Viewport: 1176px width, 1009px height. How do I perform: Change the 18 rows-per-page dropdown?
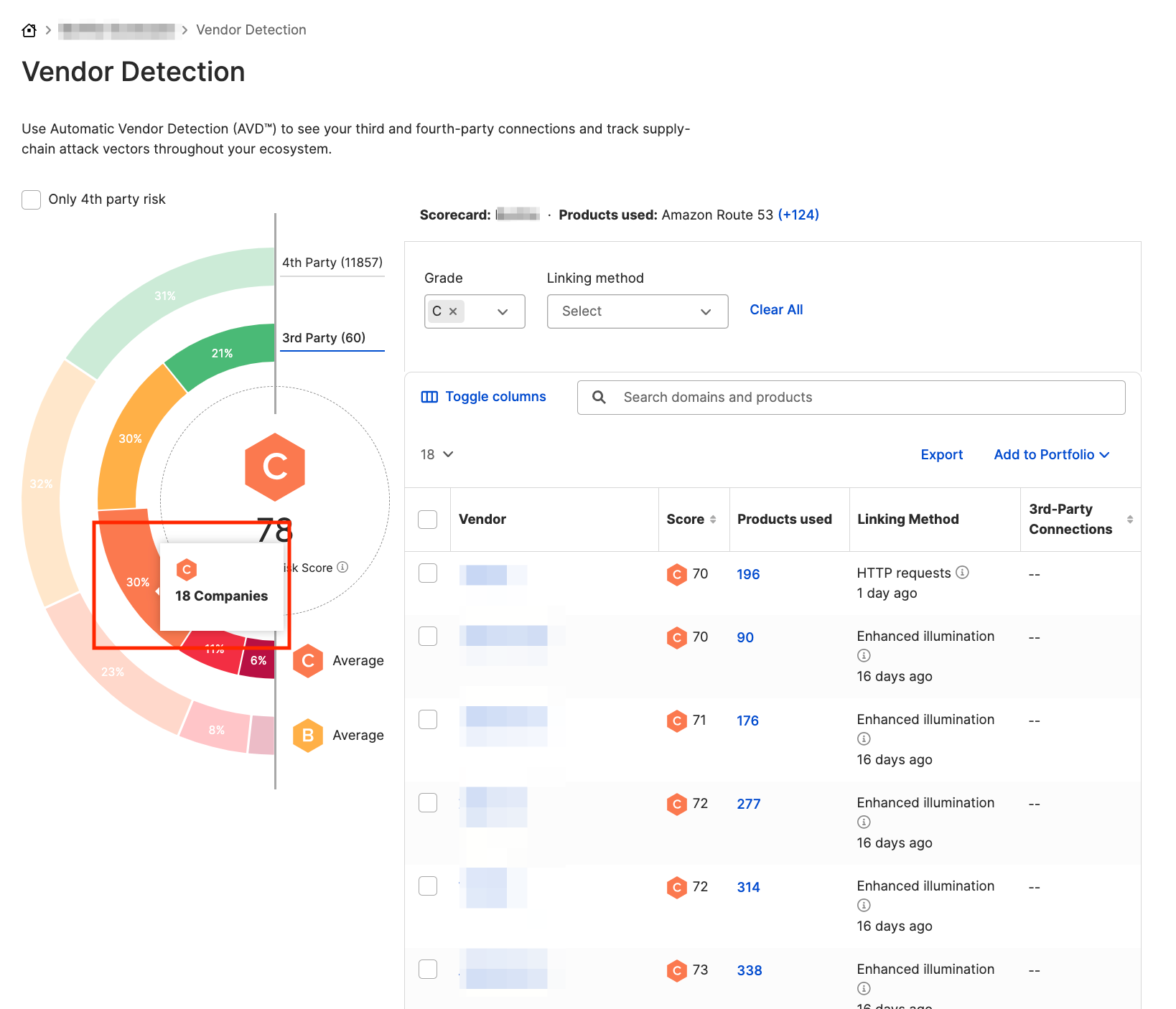(437, 454)
